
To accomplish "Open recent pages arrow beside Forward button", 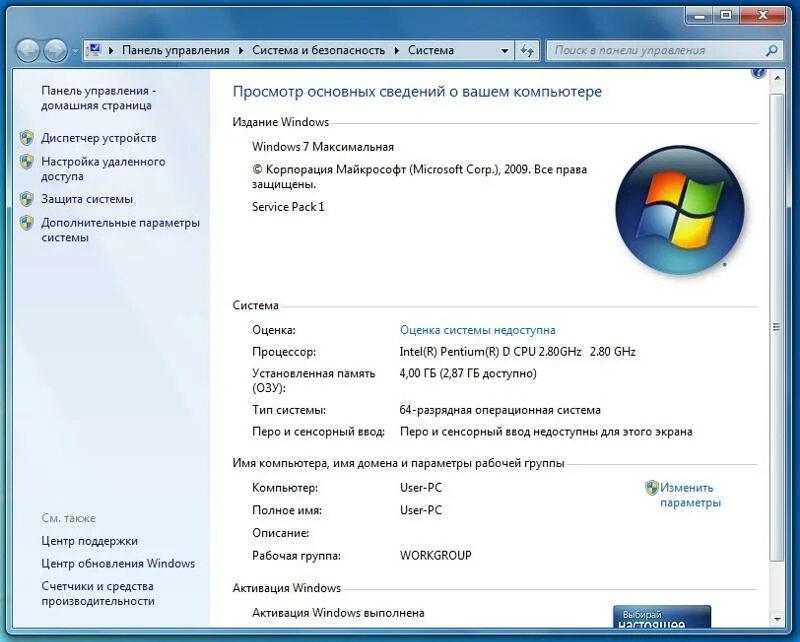I will (x=75, y=51).
